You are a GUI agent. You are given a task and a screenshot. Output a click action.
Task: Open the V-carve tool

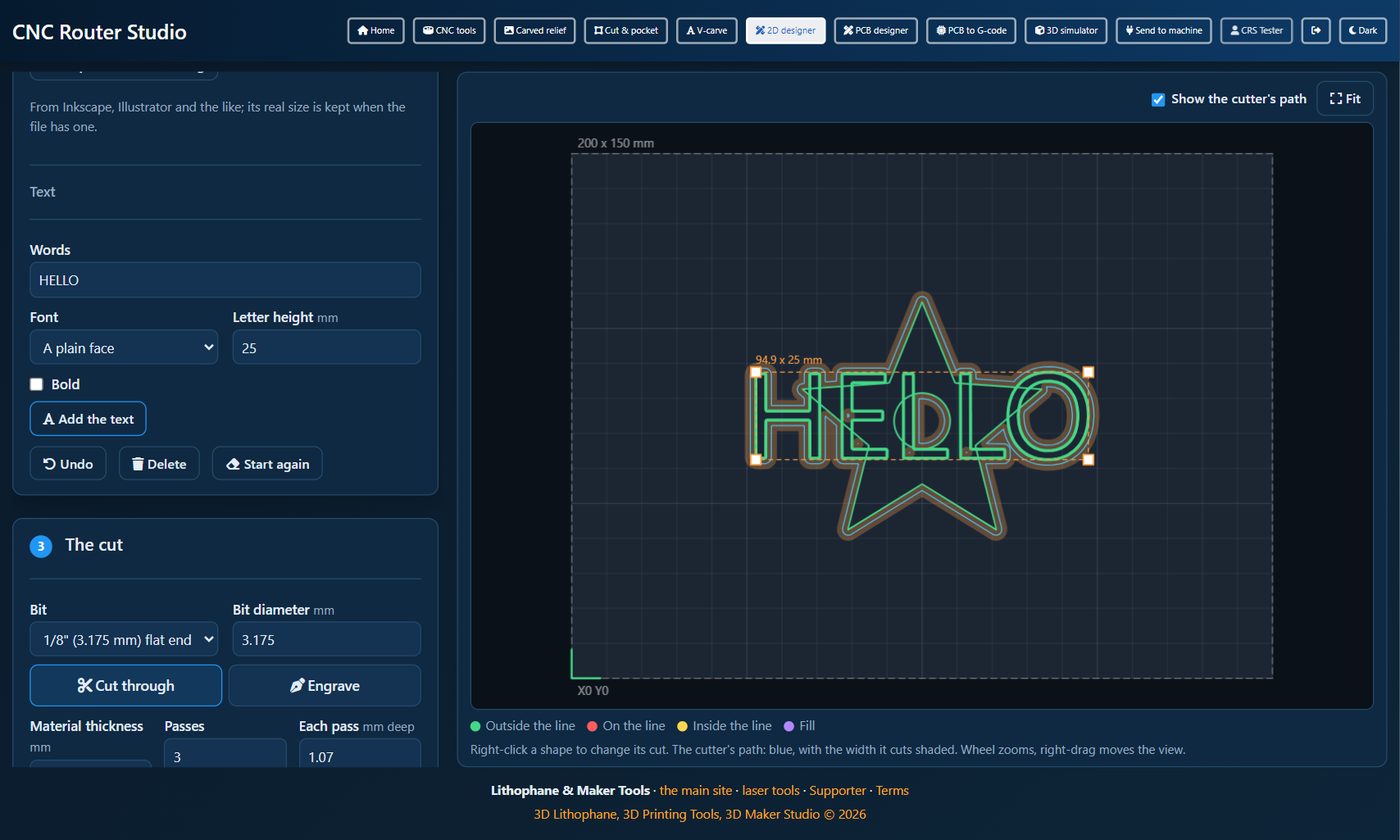tap(707, 31)
